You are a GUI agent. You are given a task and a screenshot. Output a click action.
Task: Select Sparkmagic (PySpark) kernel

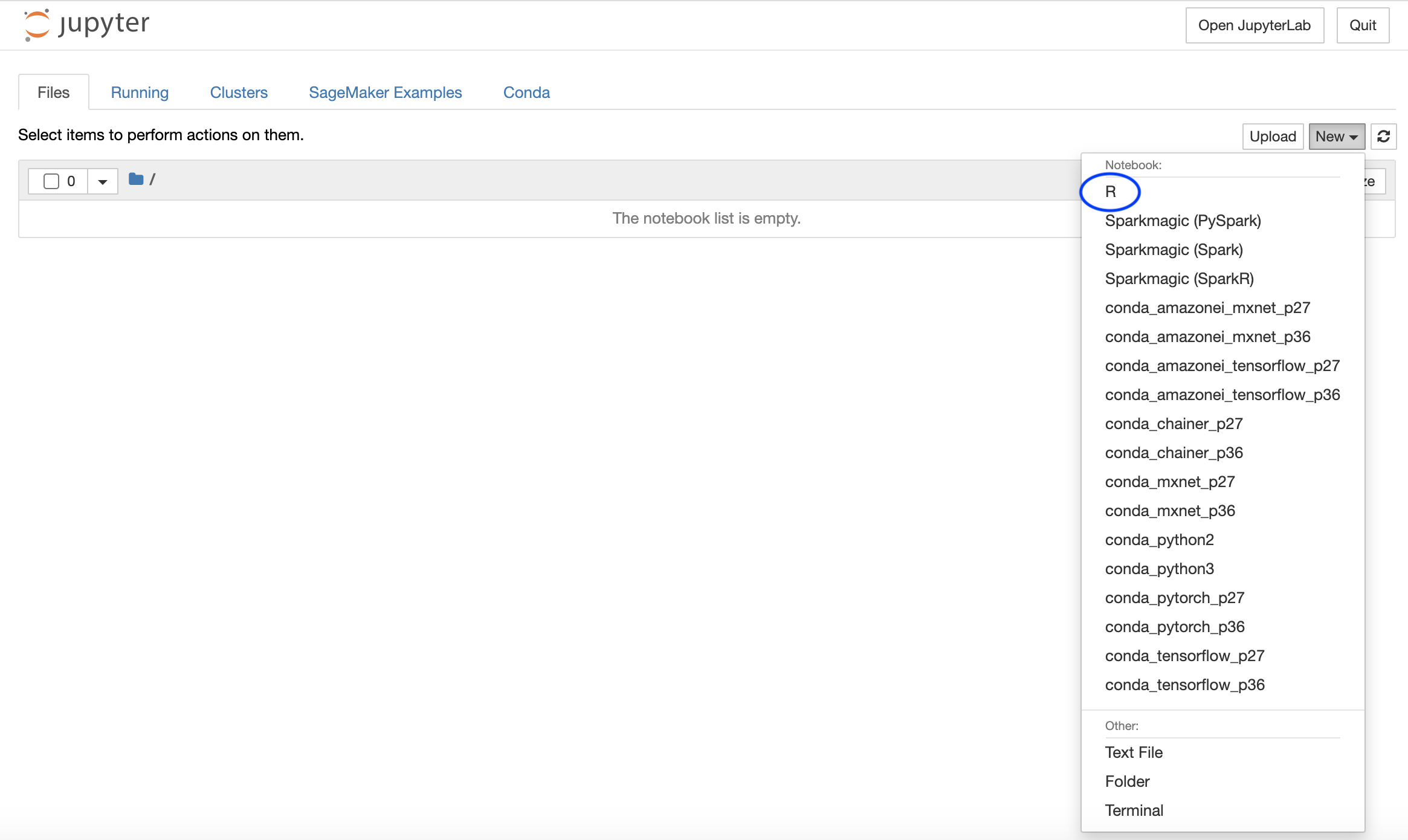[1222, 221]
